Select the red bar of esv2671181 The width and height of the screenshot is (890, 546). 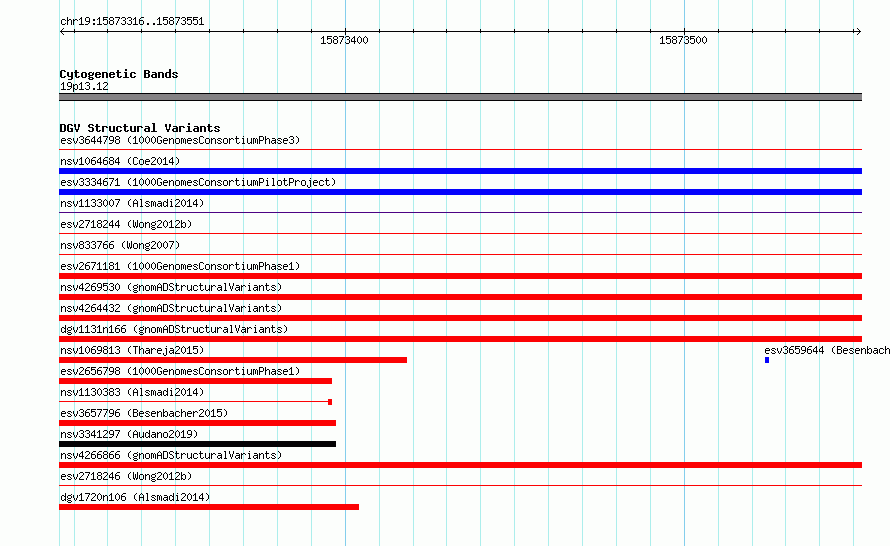[460, 276]
